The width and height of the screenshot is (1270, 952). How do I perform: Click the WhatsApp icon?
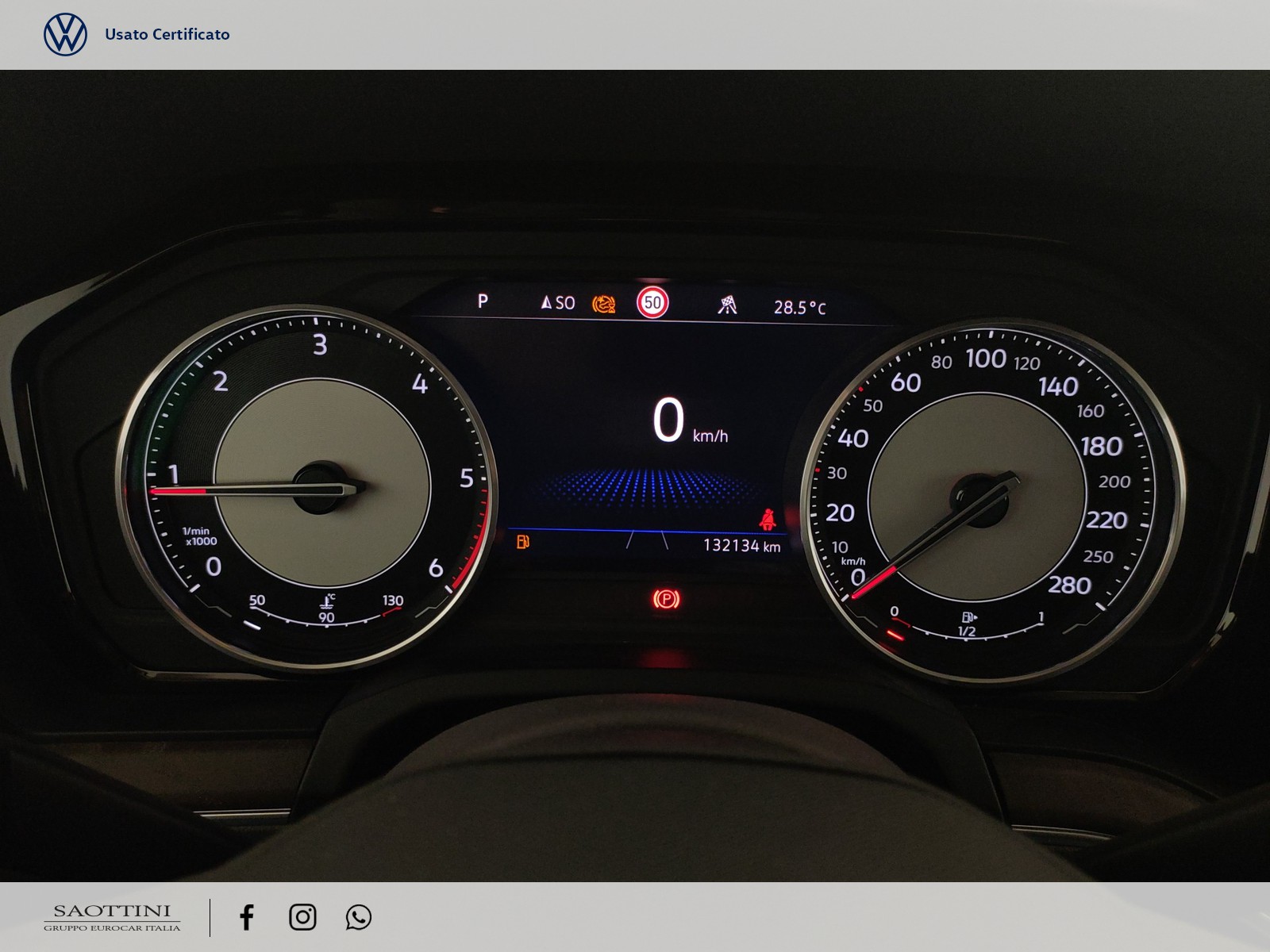click(358, 917)
